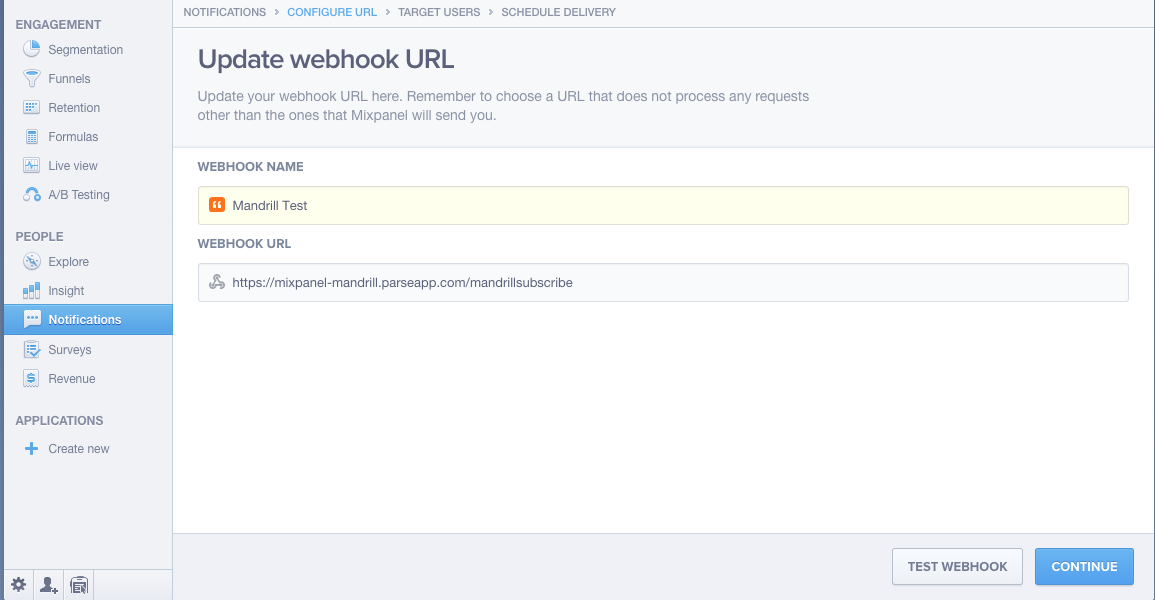The height and width of the screenshot is (600, 1155).
Task: Click the WEBHOOK URL label
Action: (244, 243)
